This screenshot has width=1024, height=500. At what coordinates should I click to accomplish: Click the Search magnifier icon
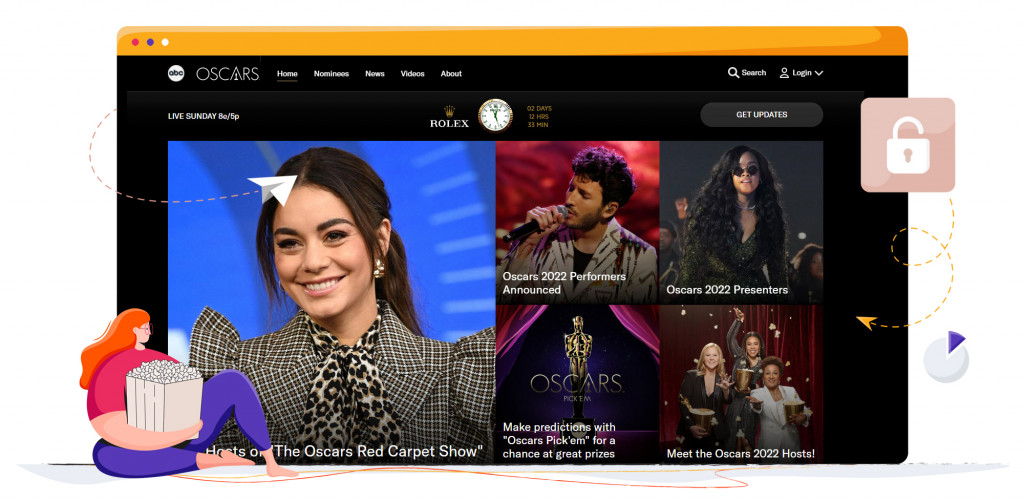[733, 73]
